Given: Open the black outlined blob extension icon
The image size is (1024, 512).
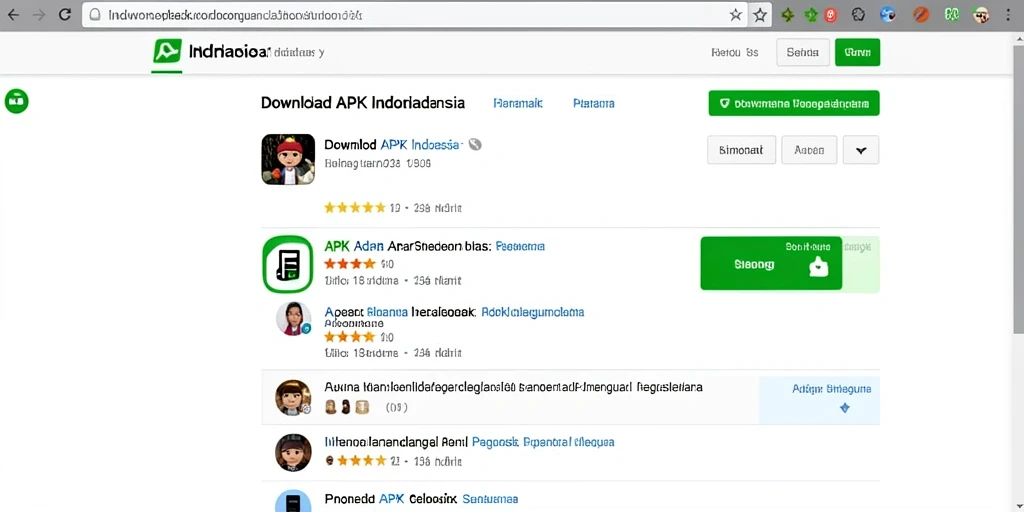Looking at the screenshot, I should coord(859,15).
